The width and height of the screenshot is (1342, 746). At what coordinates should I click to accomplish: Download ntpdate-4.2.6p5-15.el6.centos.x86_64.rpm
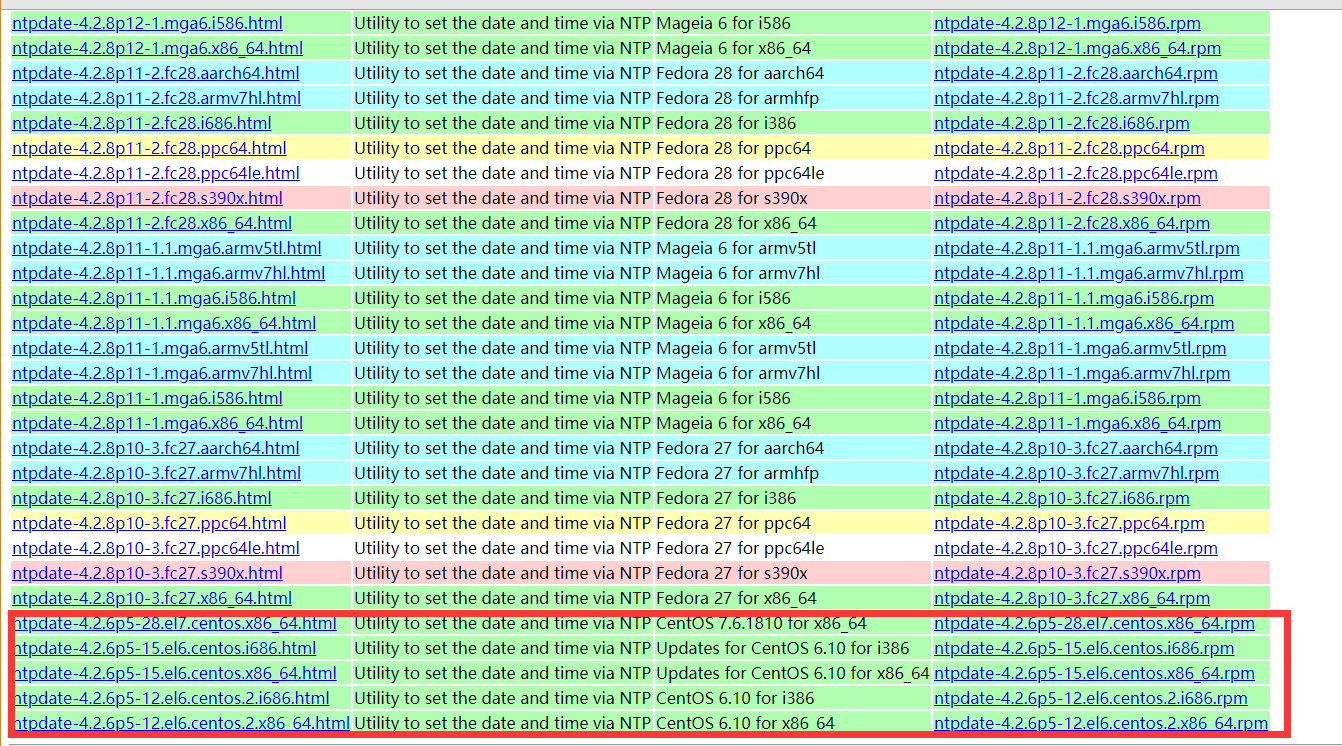tap(1094, 673)
